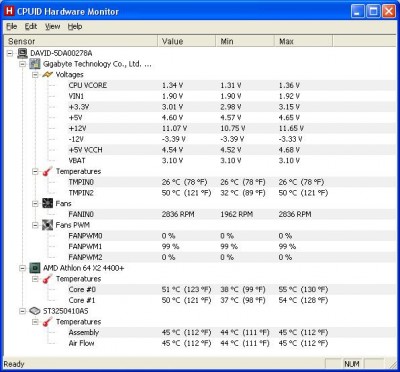400x372 pixels.
Task: Open the View menu
Action: point(52,27)
